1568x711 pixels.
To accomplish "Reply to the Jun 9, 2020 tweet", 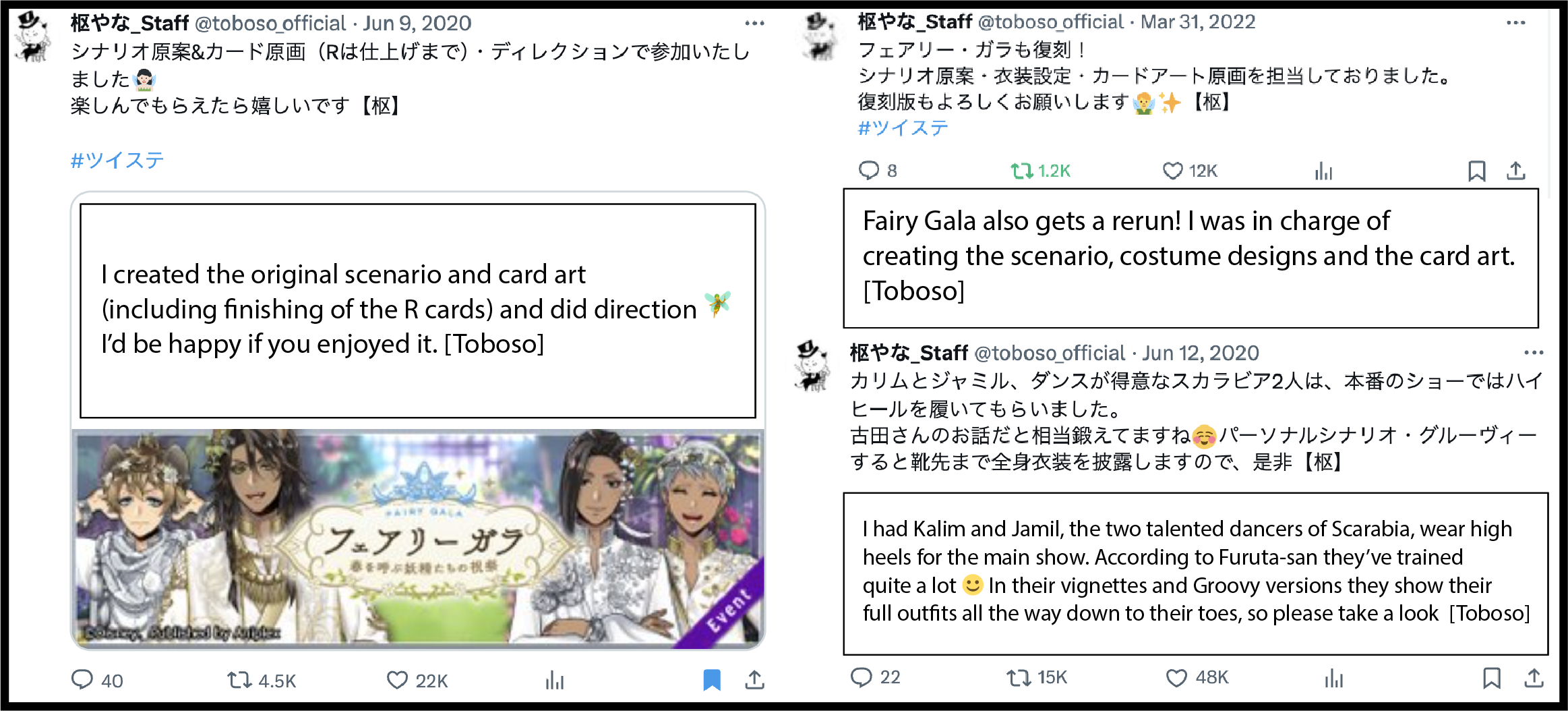I will coord(82,679).
